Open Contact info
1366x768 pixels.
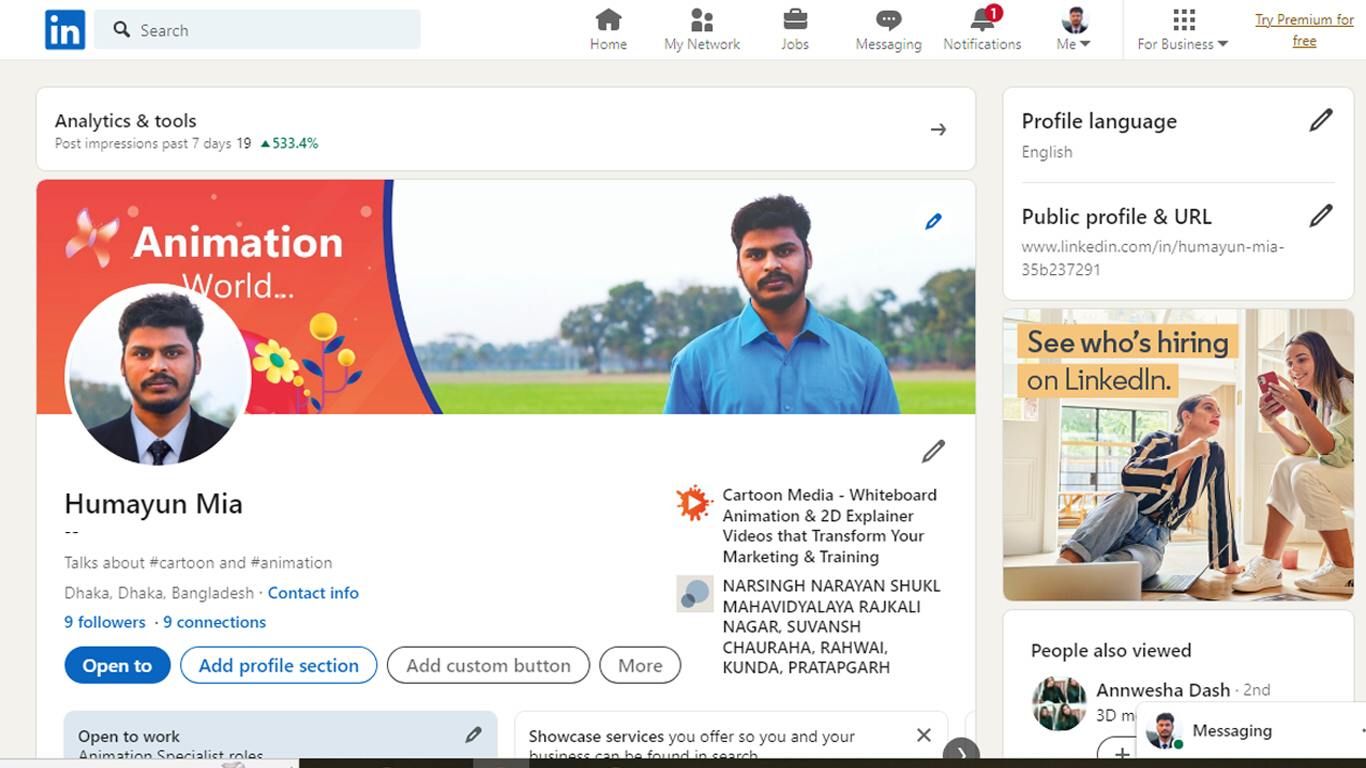coord(313,593)
